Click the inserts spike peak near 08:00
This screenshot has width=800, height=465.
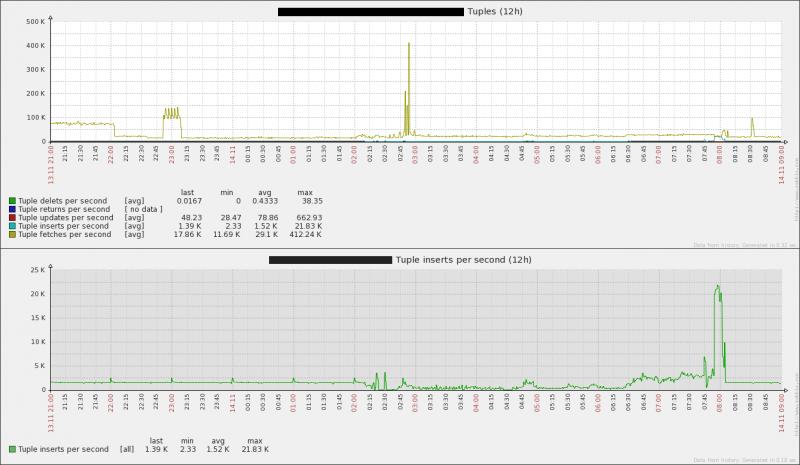[x=718, y=287]
